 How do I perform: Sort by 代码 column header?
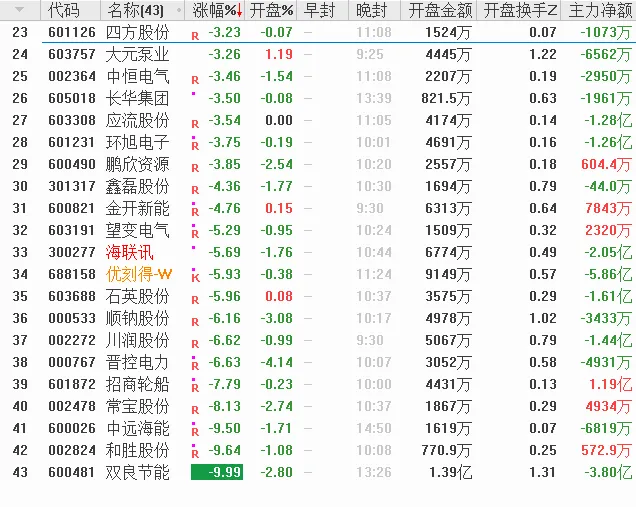64,10
